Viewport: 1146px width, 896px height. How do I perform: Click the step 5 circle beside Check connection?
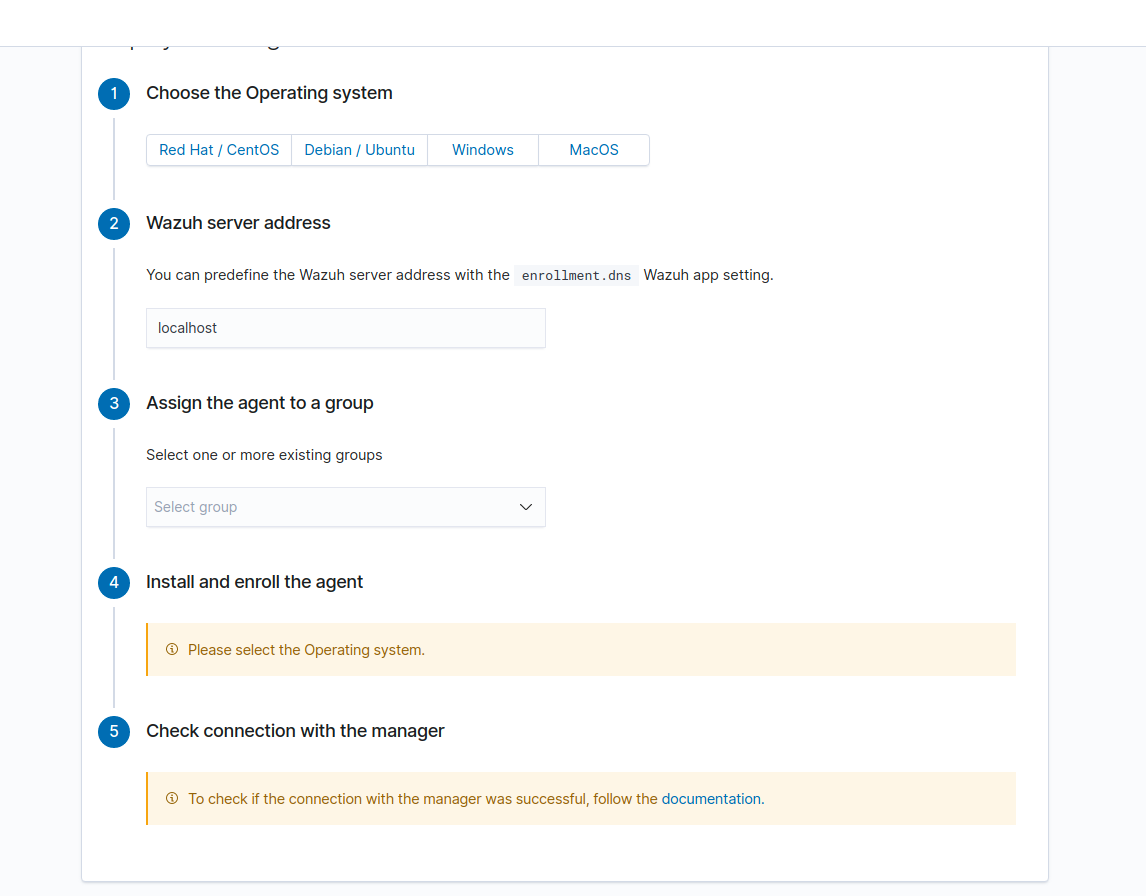[x=113, y=731]
